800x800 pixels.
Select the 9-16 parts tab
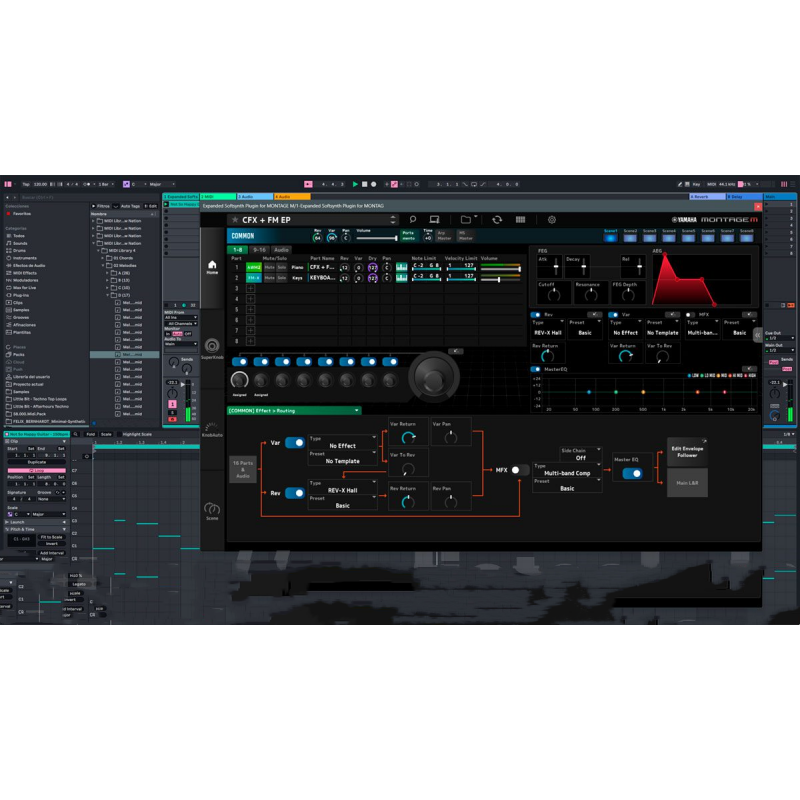click(x=260, y=250)
